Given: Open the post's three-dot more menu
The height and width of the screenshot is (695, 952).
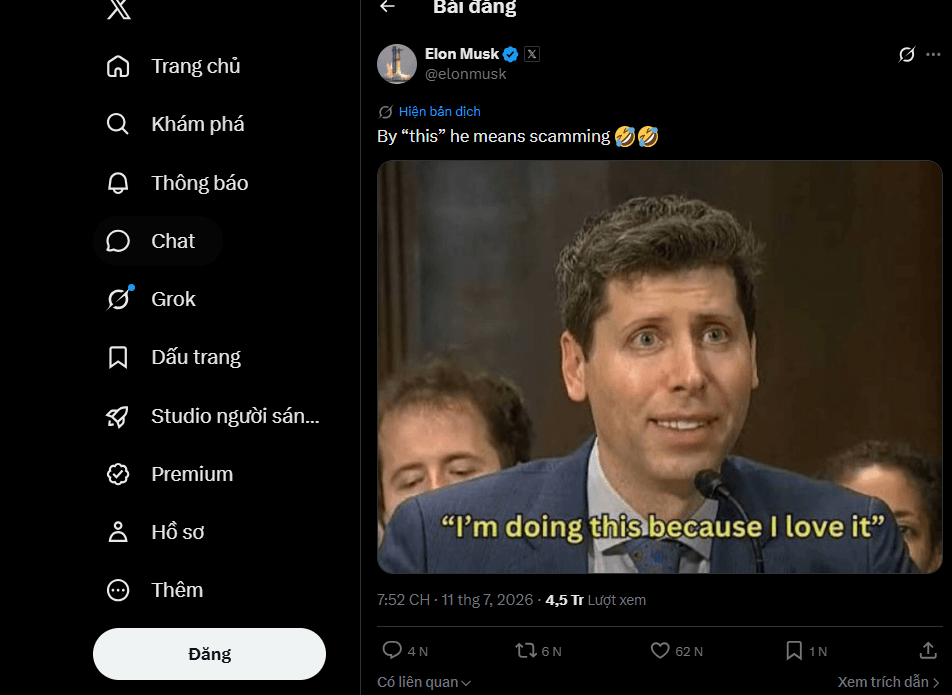Looking at the screenshot, I should click(933, 55).
